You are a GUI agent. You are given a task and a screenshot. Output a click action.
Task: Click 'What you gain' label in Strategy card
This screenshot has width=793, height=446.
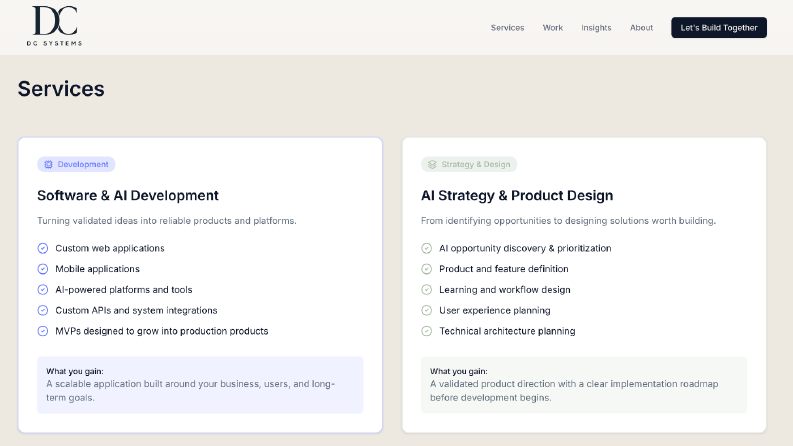tap(459, 371)
